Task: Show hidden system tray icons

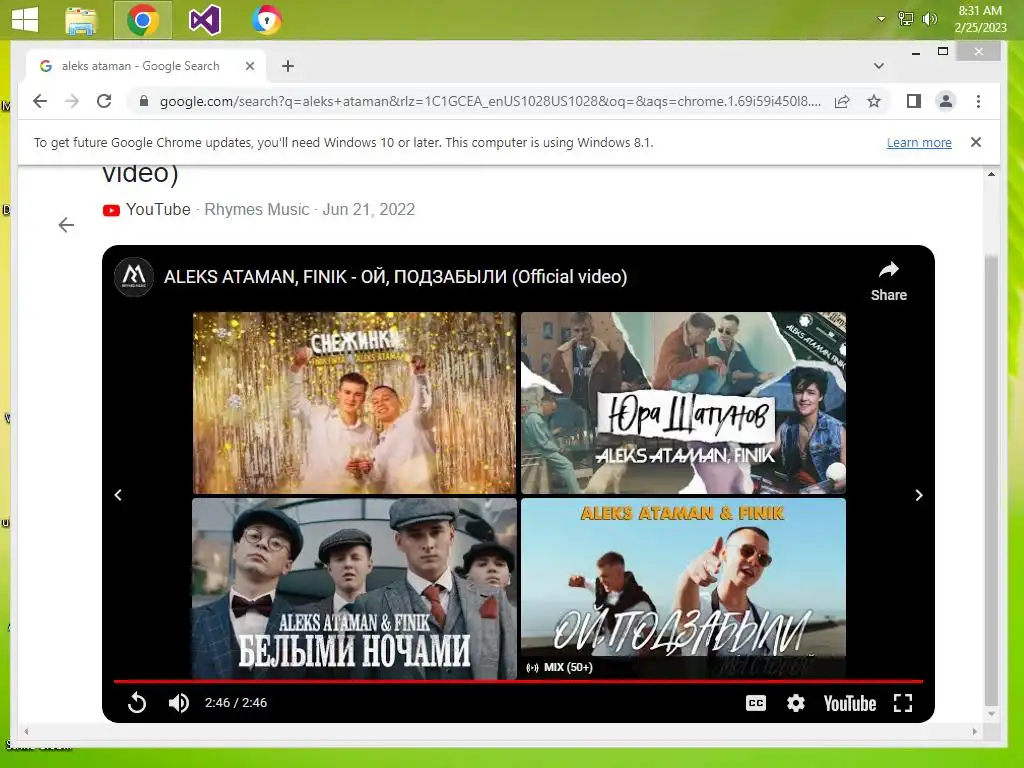Action: (x=881, y=19)
